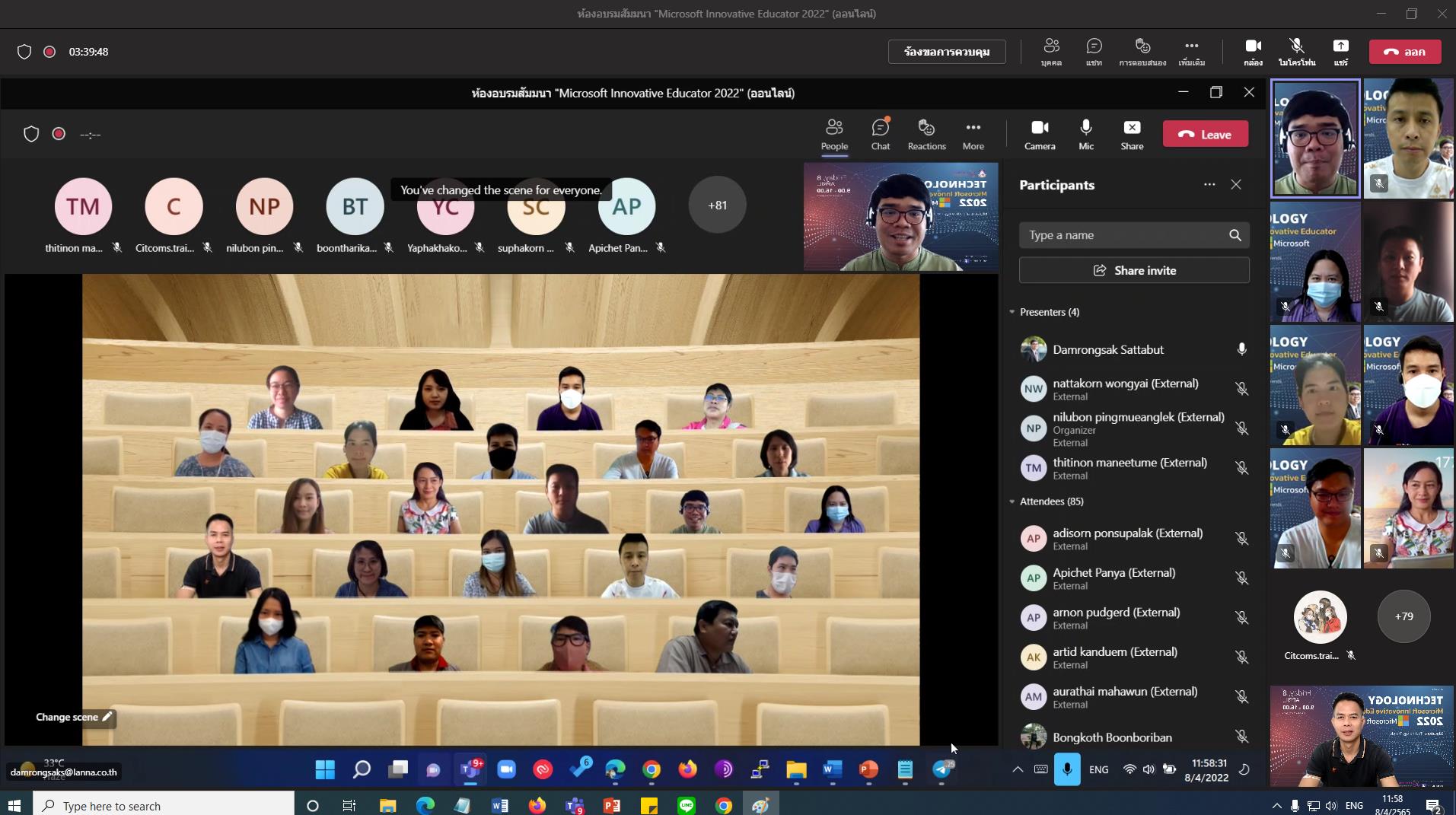Open the Thai-labelled reactions icon in outer toolbar

tap(1142, 52)
